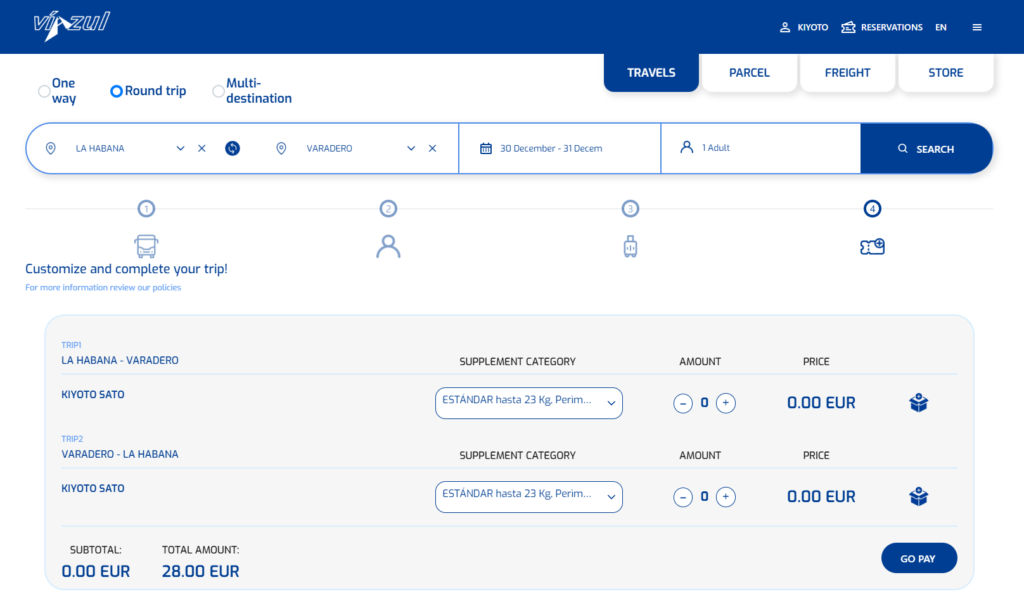This screenshot has width=1024, height=608.
Task: Switch to the Freight tab
Action: (x=847, y=73)
